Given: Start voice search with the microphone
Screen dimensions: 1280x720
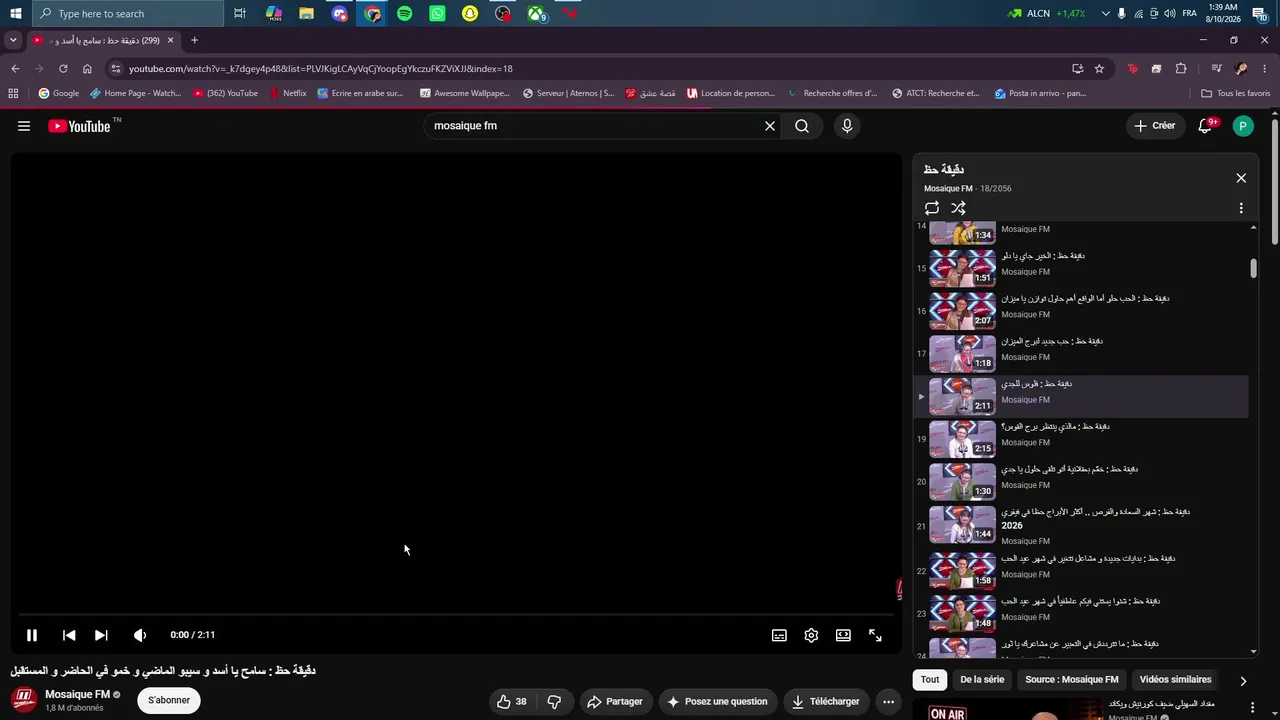Looking at the screenshot, I should pyautogui.click(x=847, y=126).
